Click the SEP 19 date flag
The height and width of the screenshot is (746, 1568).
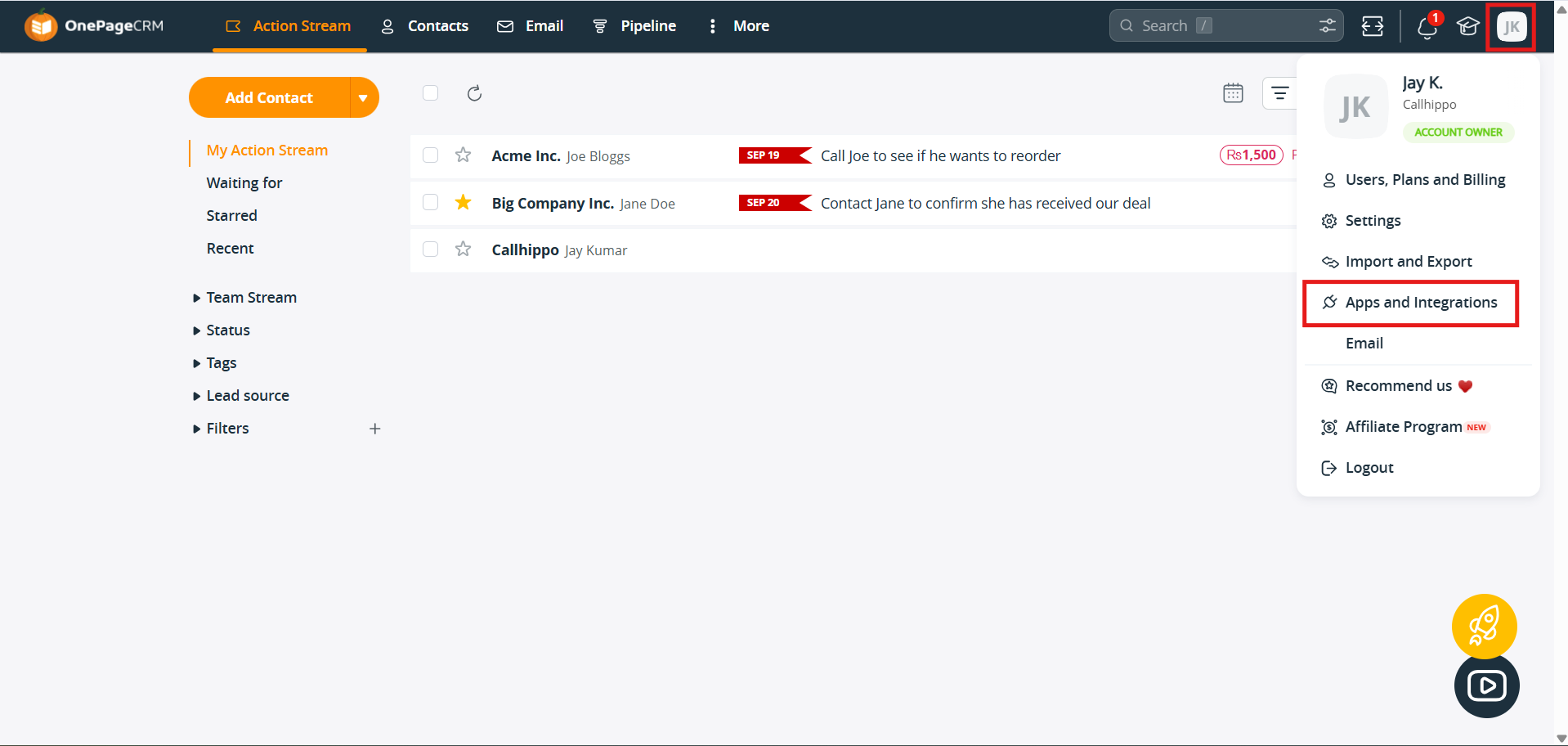pos(775,155)
